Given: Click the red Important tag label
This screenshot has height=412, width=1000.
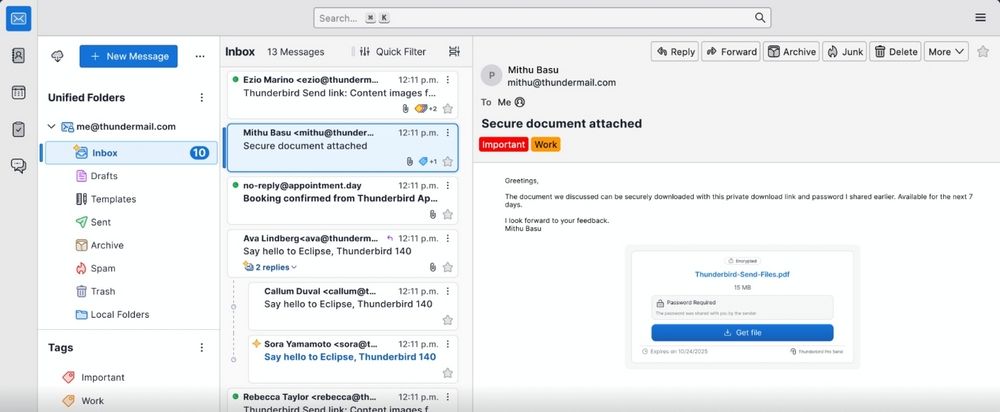Looking at the screenshot, I should (x=503, y=145).
